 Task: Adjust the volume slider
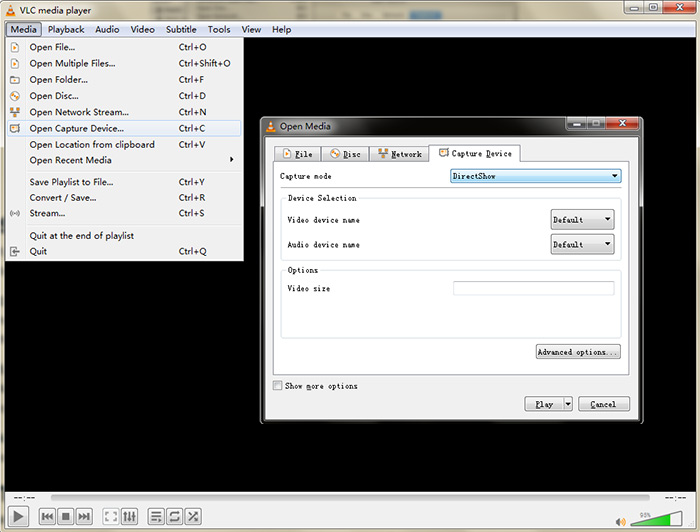[x=656, y=519]
